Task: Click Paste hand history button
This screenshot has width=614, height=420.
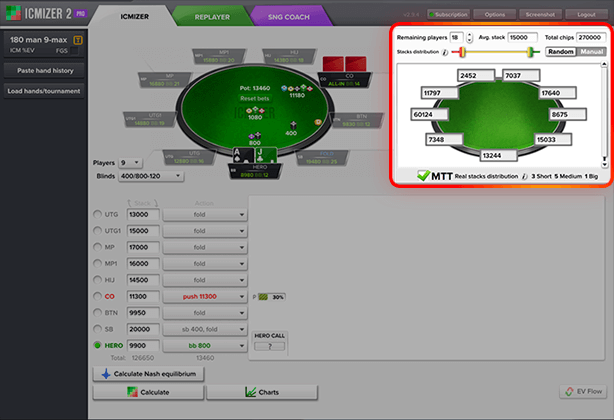Action: (44, 70)
